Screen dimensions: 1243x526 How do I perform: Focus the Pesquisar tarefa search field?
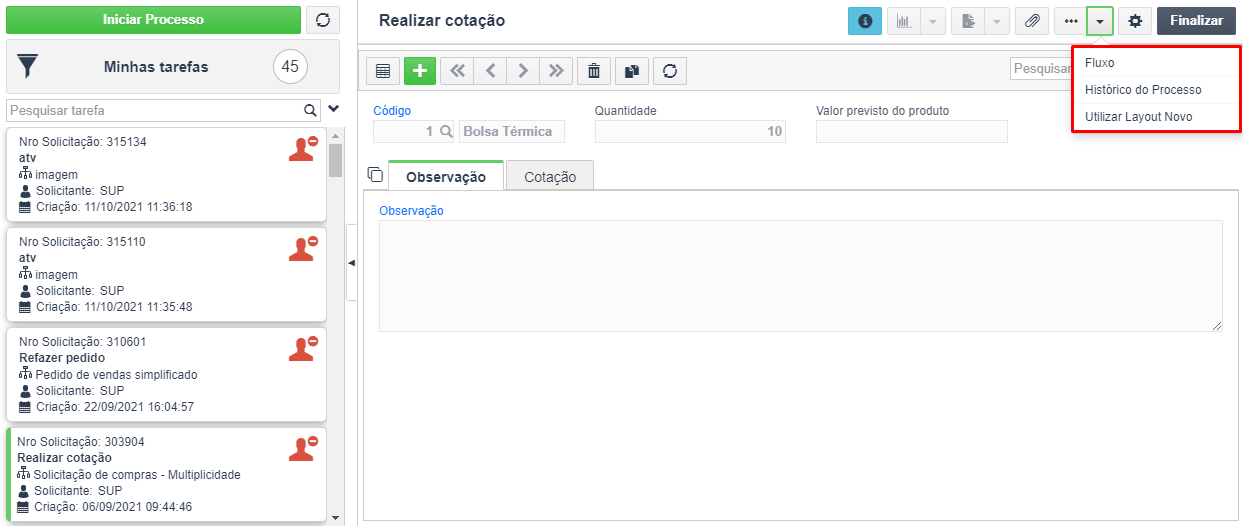(155, 110)
